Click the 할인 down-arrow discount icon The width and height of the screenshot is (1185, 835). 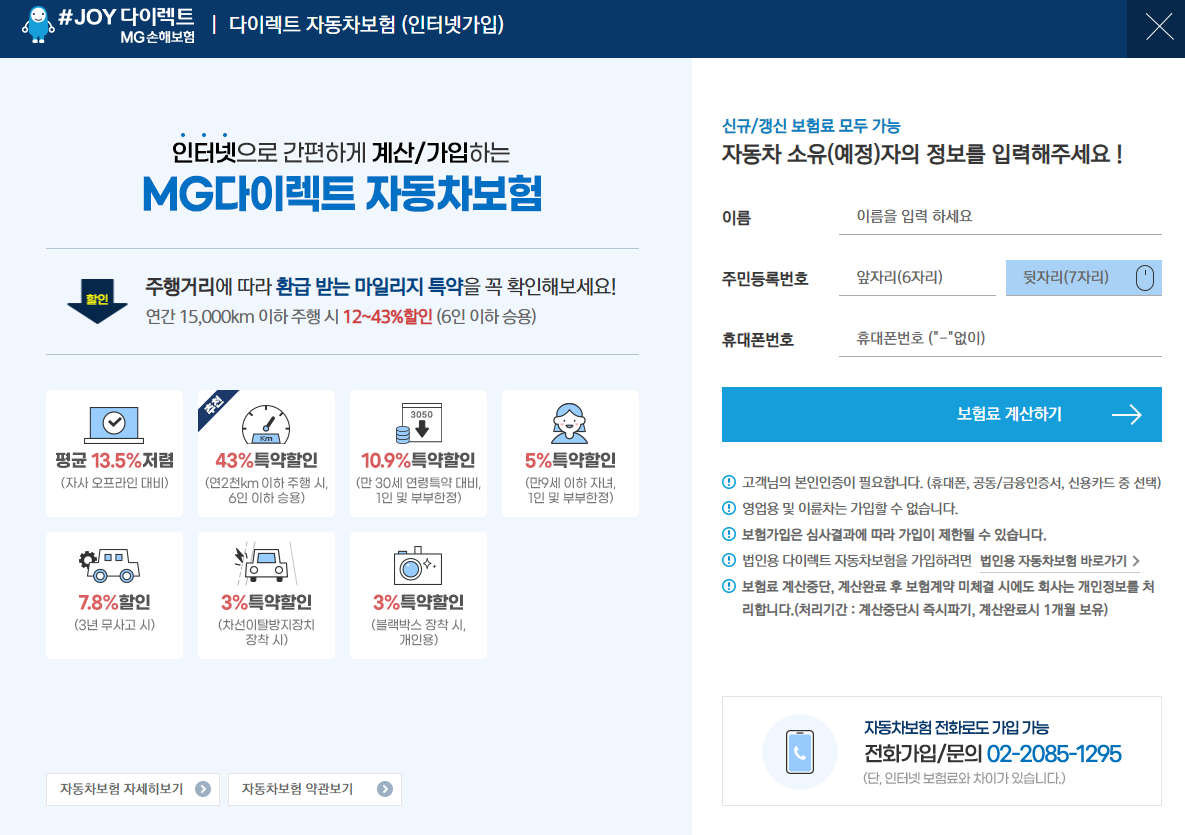click(x=97, y=301)
